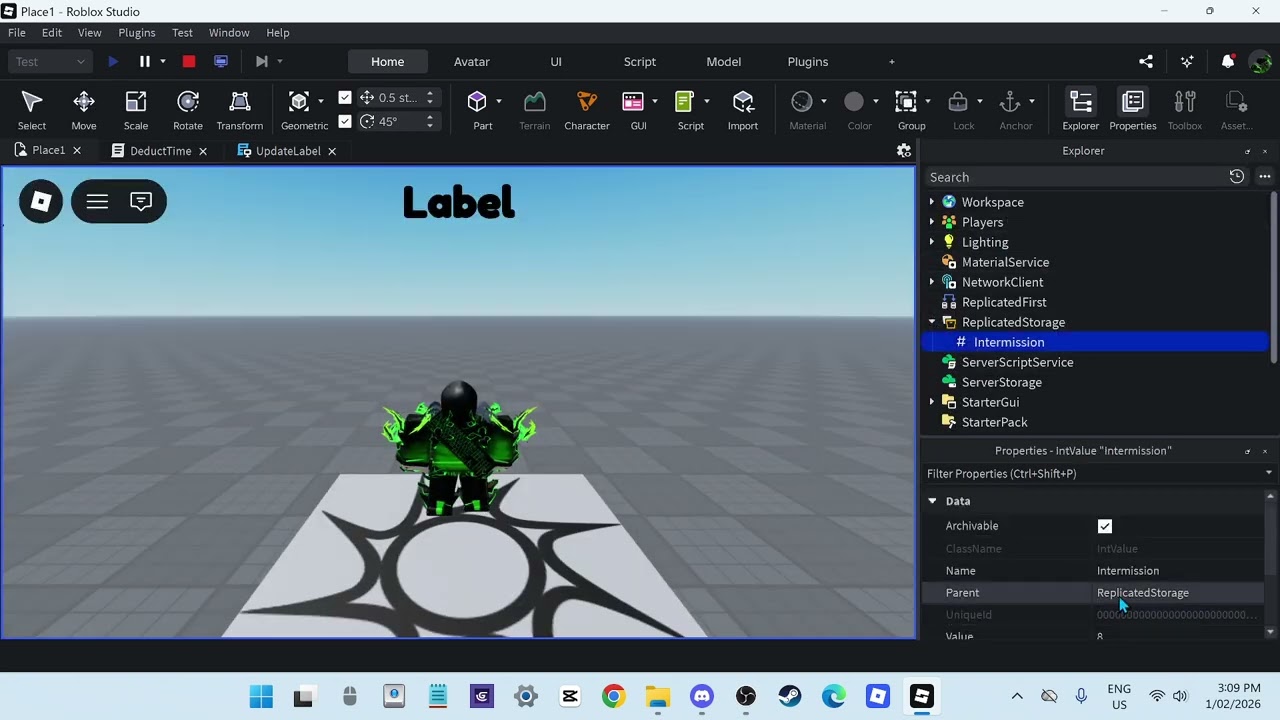
Task: Show Explorer search history
Action: pos(1237,177)
